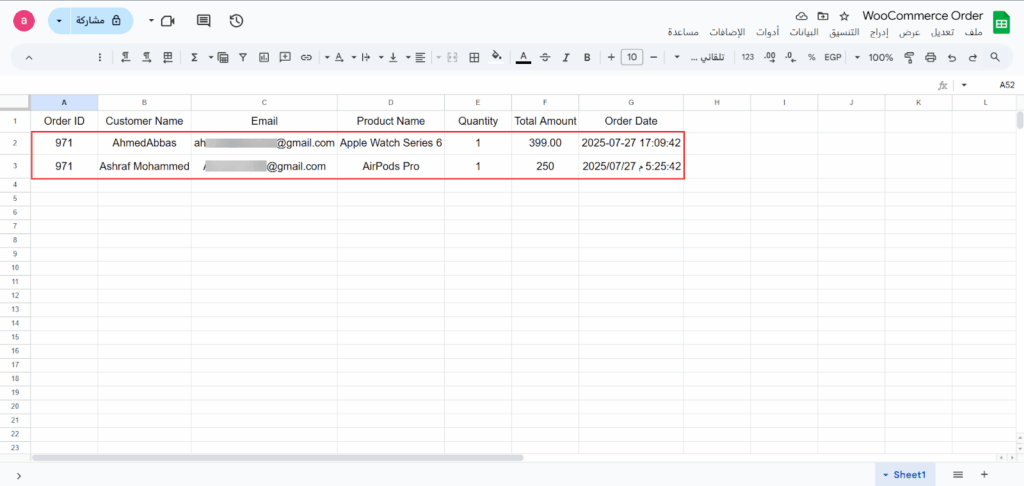Click the مشاركة share button
Image resolution: width=1024 pixels, height=486 pixels.
(x=99, y=21)
